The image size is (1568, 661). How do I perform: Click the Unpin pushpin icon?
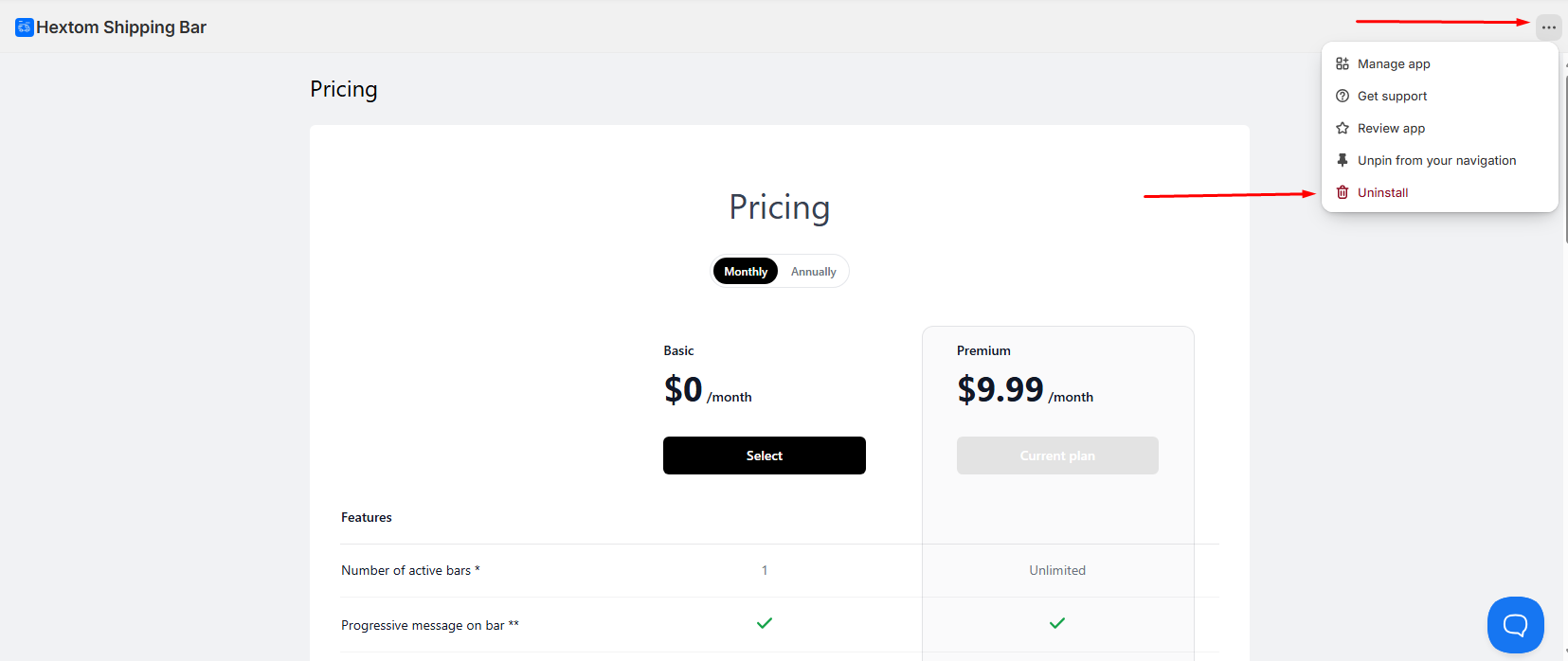pyautogui.click(x=1343, y=160)
